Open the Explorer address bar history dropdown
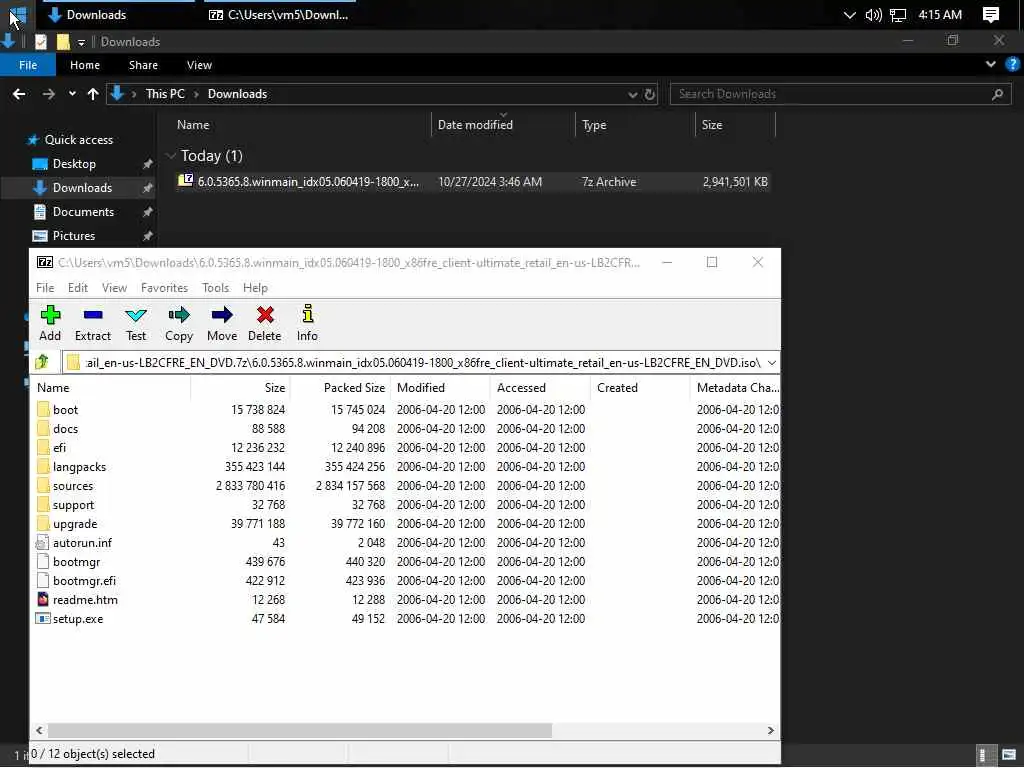The height and width of the screenshot is (768, 1024). click(632, 95)
